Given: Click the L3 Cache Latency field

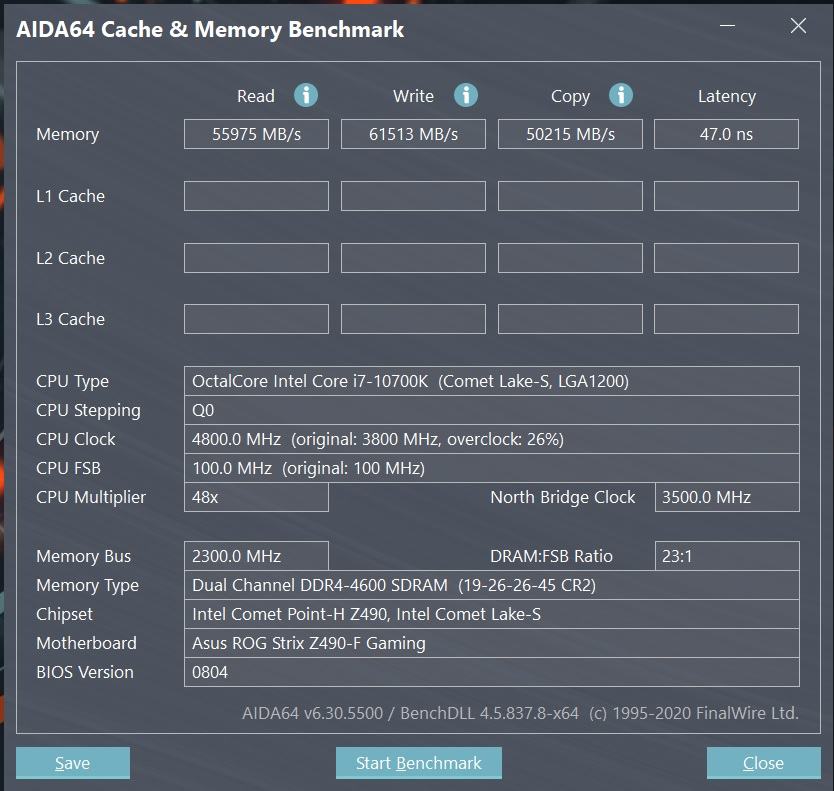Looking at the screenshot, I should (726, 319).
